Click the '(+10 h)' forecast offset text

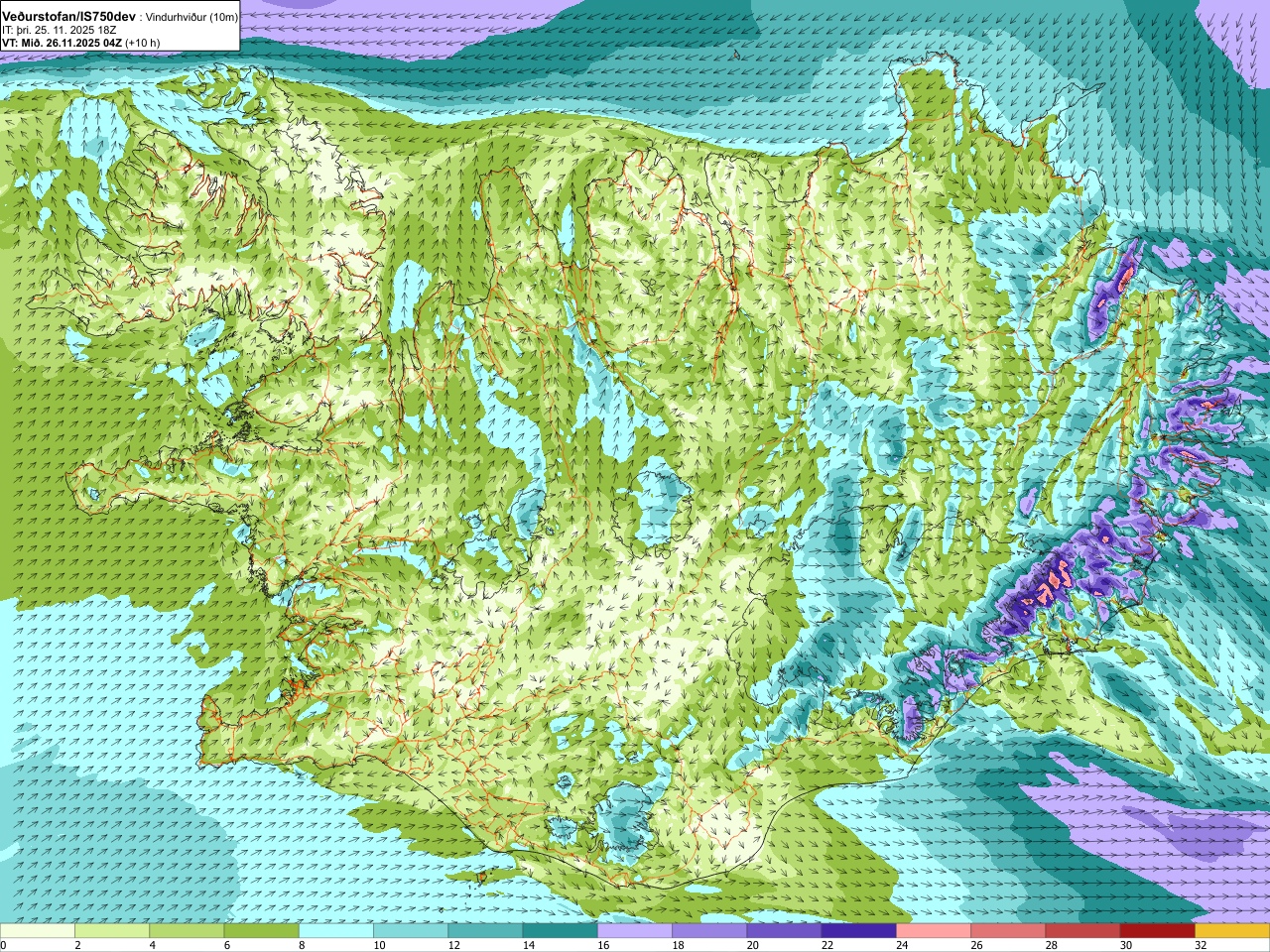point(143,43)
